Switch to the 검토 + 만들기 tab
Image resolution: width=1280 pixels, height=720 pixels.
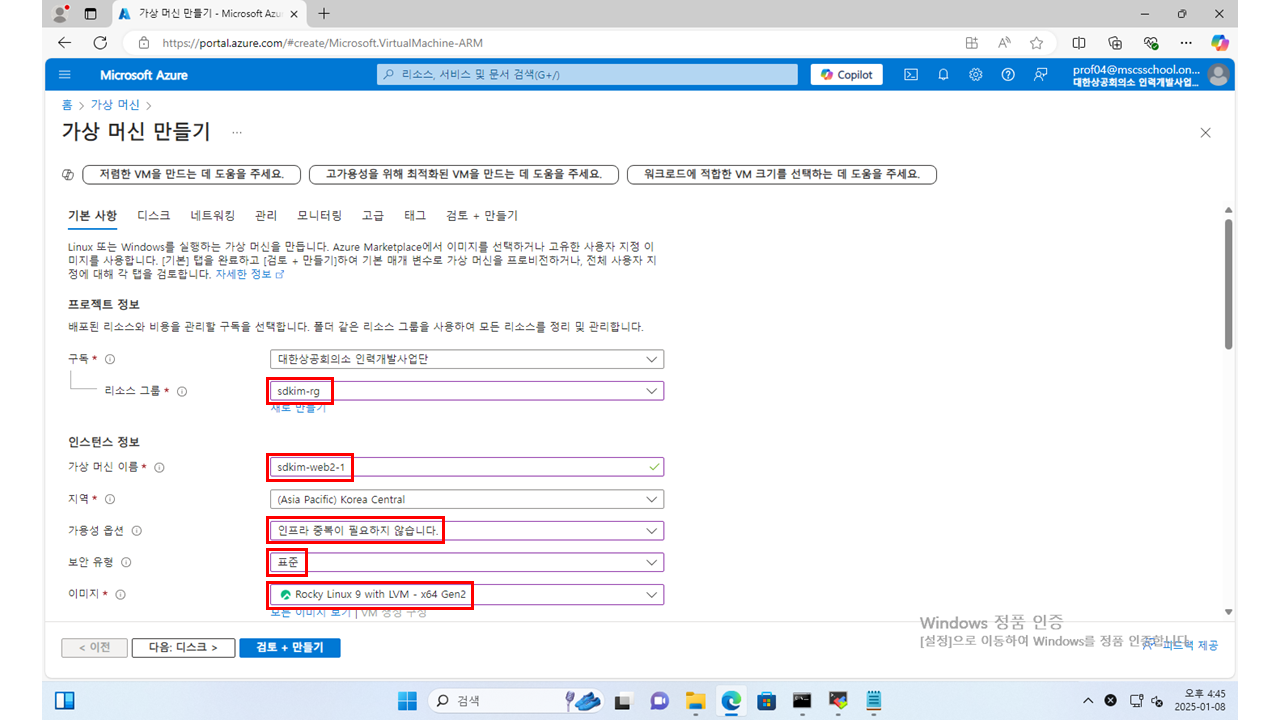481,216
